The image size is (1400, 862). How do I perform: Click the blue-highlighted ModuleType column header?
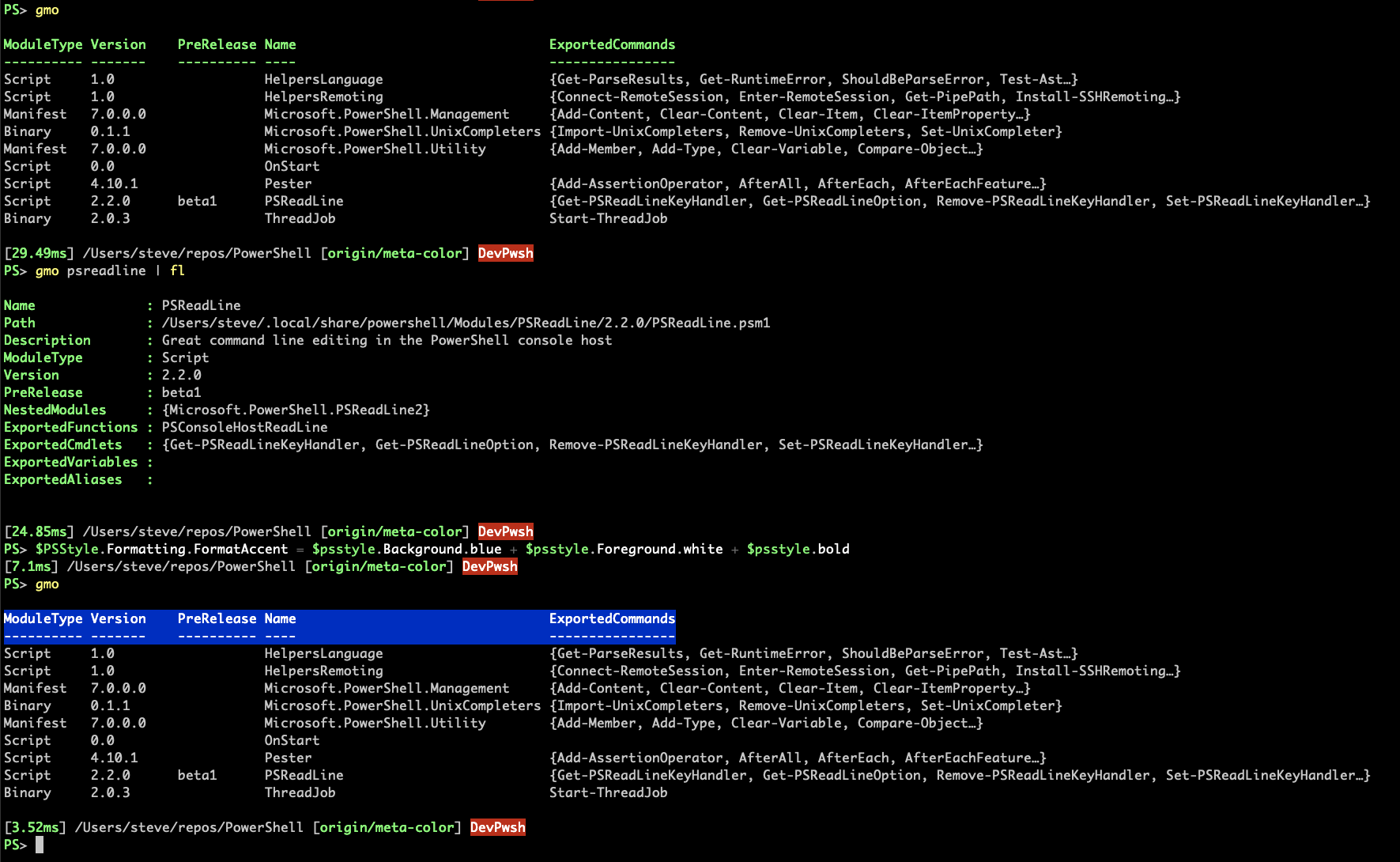pos(43,618)
